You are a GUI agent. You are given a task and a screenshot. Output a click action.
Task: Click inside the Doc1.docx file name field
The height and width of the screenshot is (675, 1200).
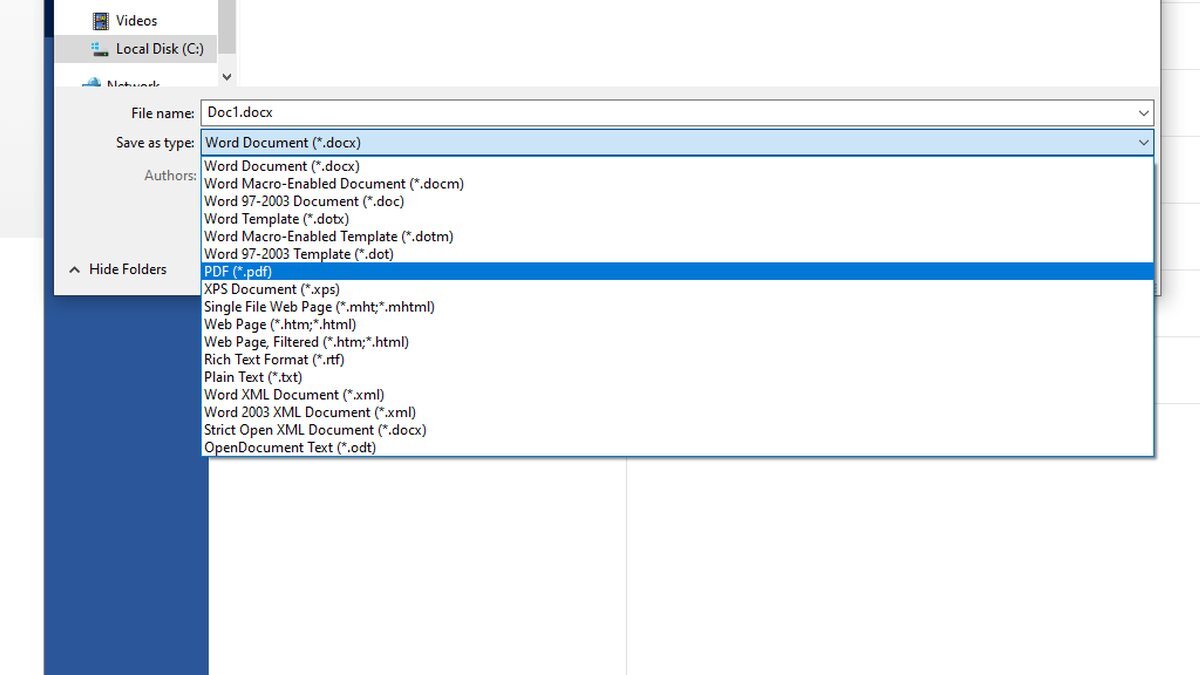click(x=400, y=112)
